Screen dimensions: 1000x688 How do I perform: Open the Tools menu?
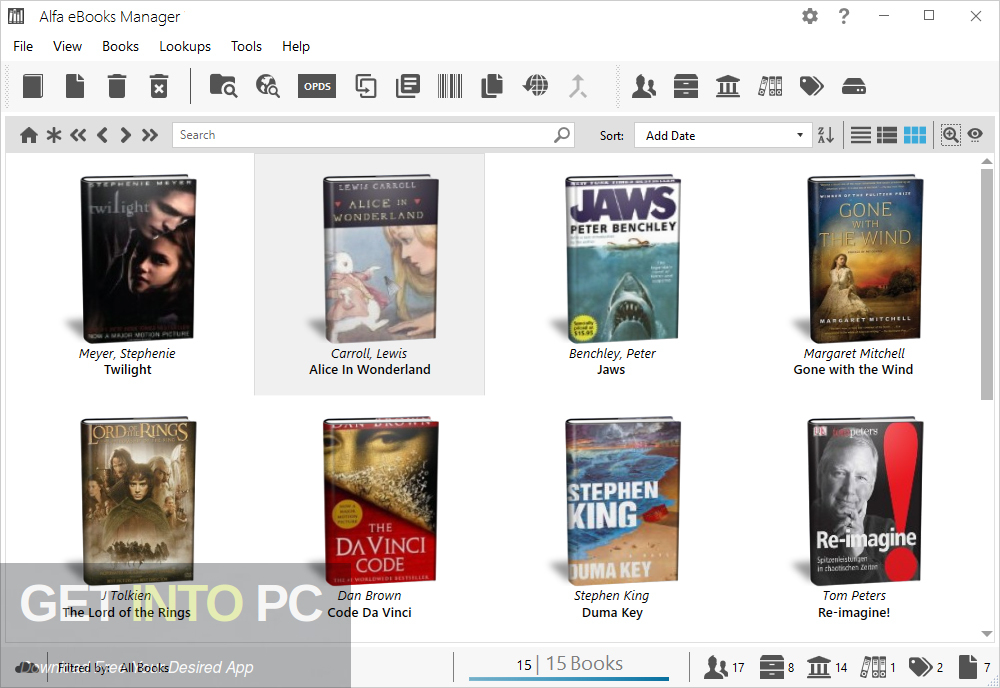(246, 47)
